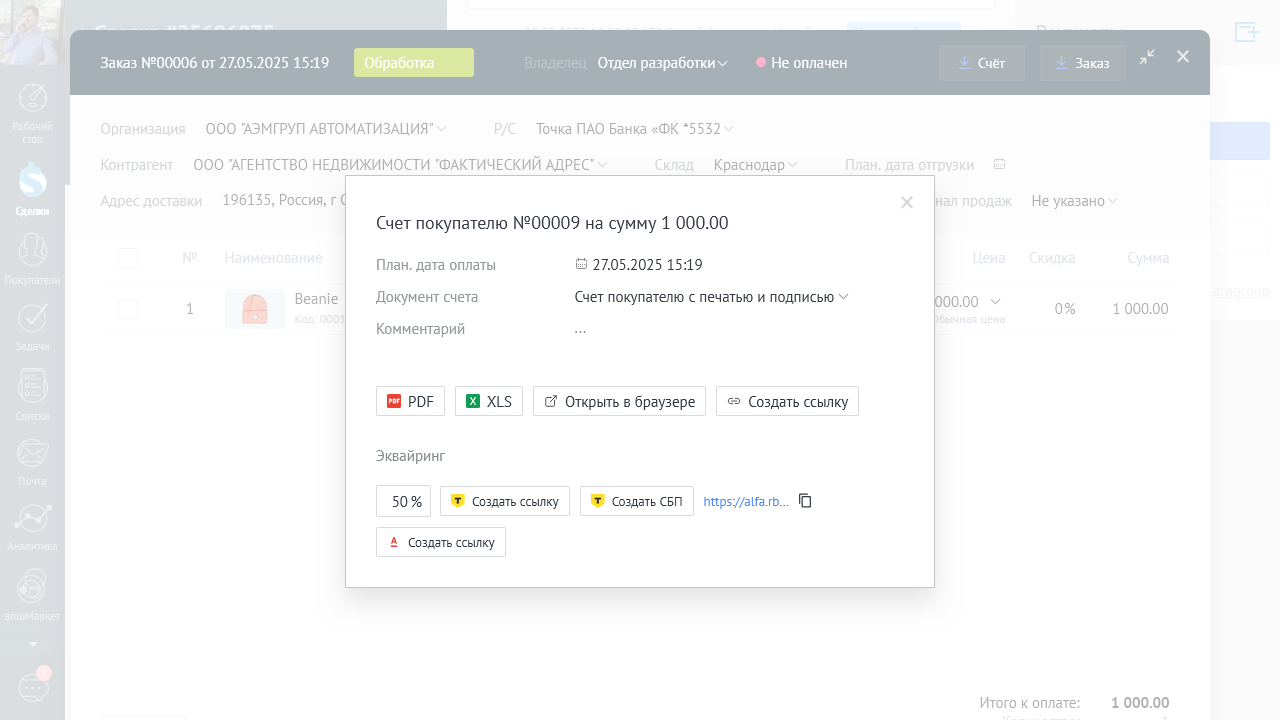Screen dimensions: 1280x720
Task: Edit the 50% payment percentage field
Action: [x=403, y=501]
